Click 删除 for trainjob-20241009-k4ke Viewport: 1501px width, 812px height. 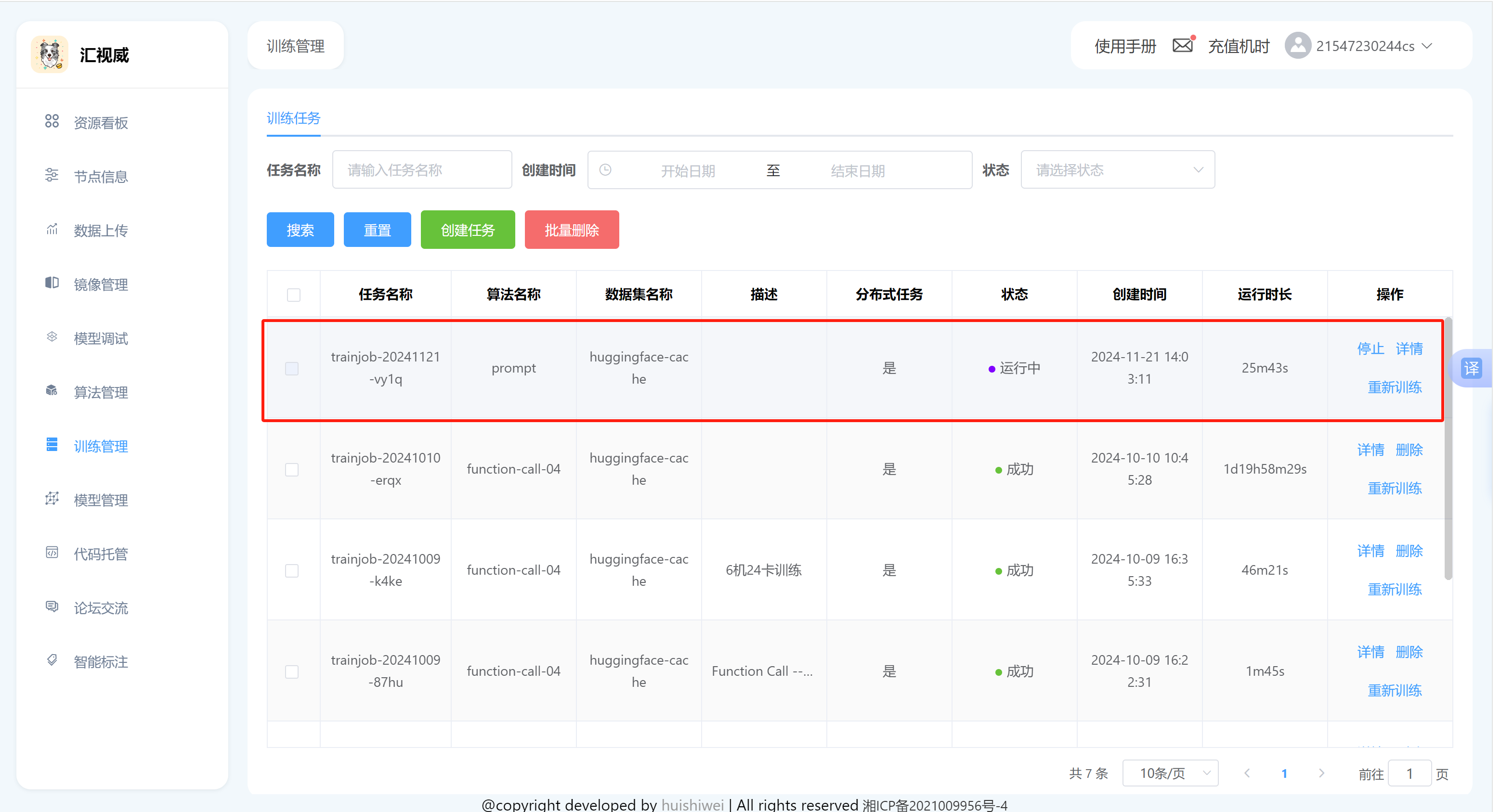[1409, 551]
